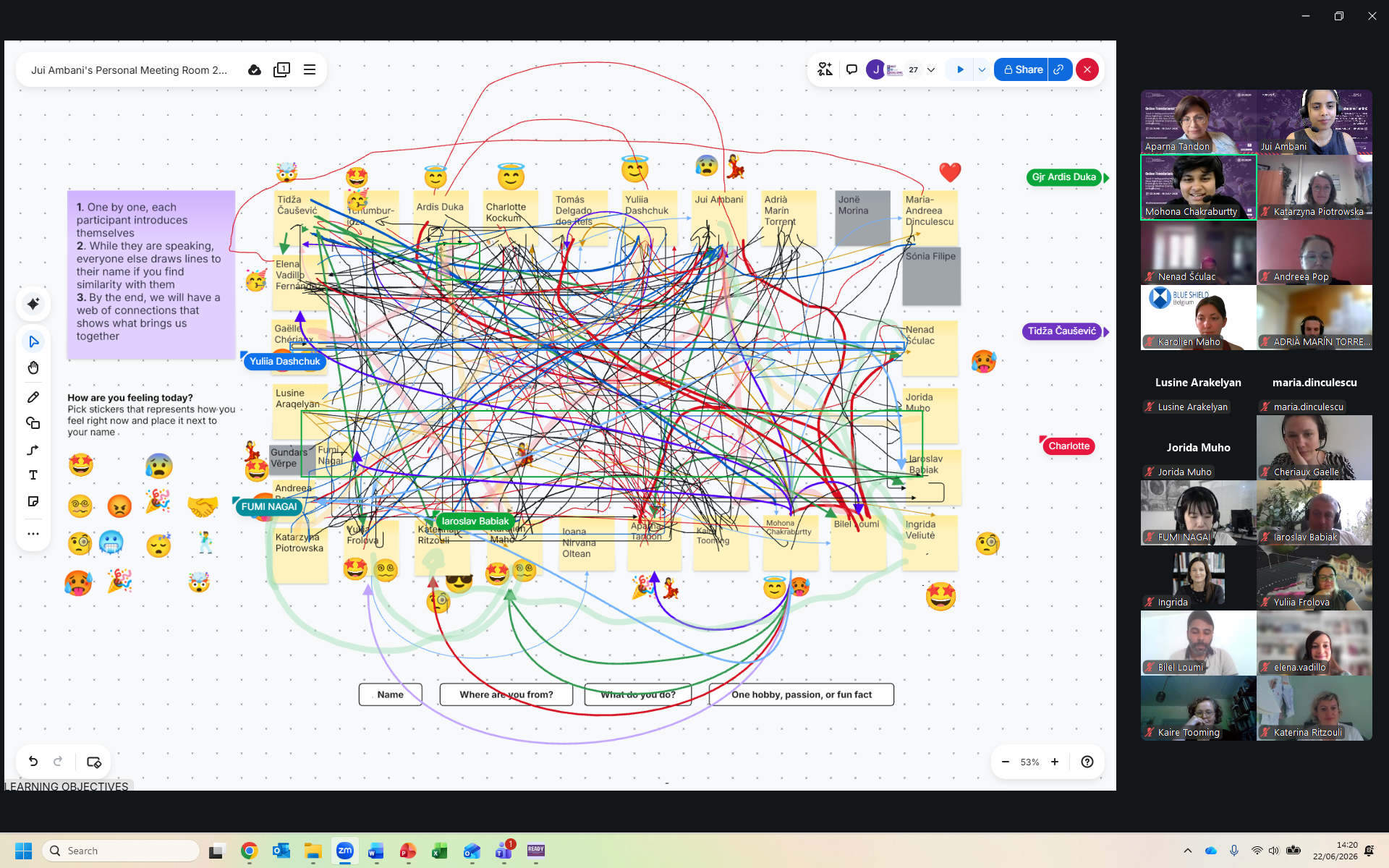Viewport: 1389px width, 868px height.
Task: Click the Share button
Action: pos(1021,69)
